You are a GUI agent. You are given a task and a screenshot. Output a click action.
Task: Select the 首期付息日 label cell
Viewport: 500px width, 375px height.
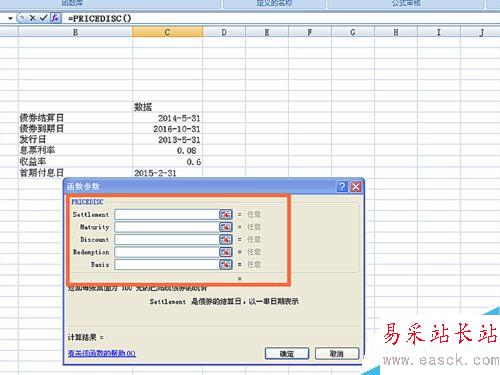coord(75,173)
